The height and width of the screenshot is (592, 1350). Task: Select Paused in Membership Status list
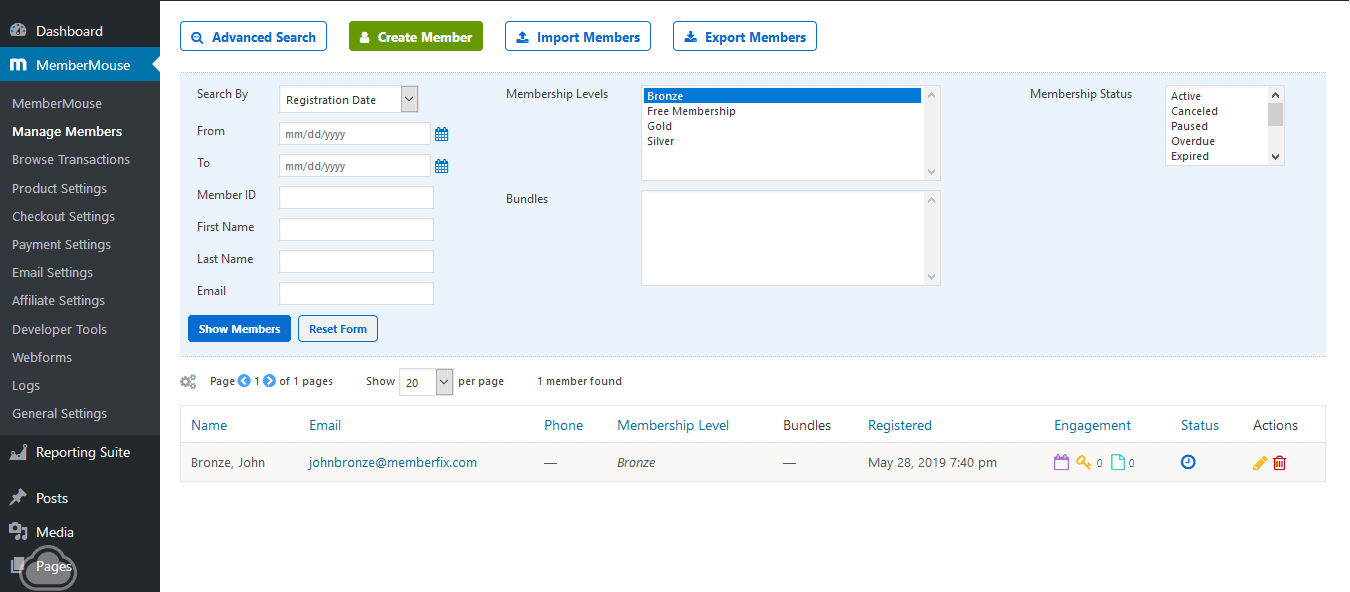click(1189, 127)
